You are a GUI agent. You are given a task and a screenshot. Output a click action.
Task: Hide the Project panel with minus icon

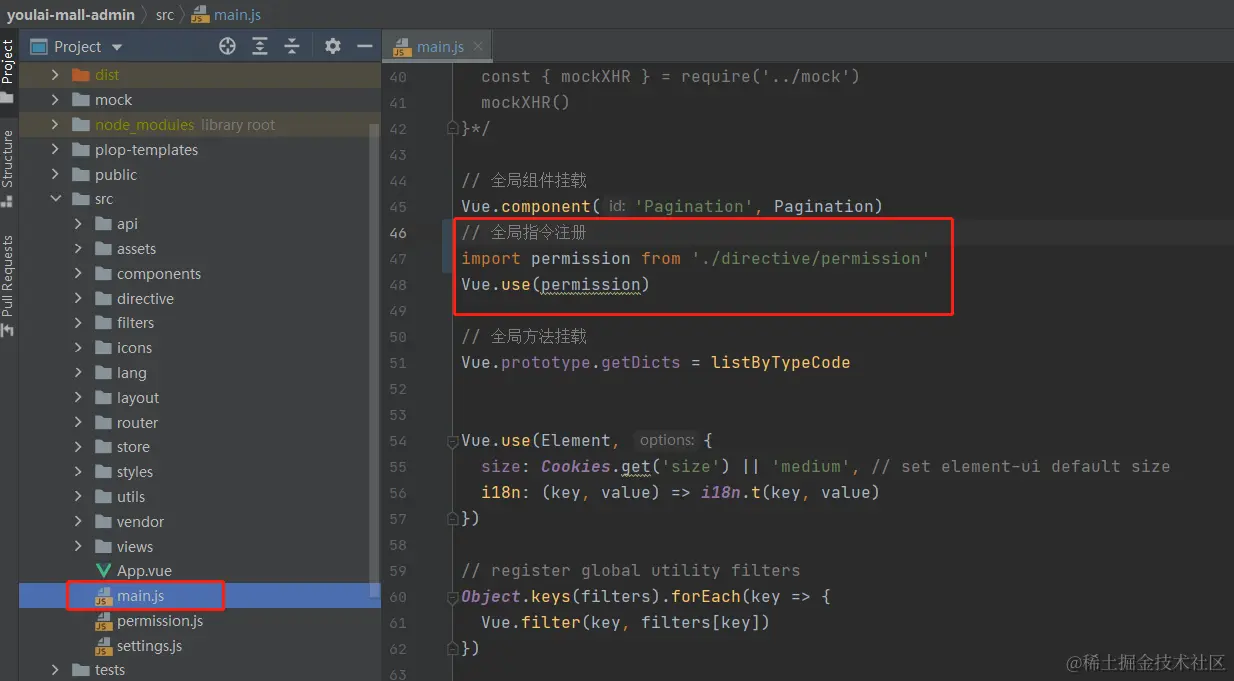point(365,46)
